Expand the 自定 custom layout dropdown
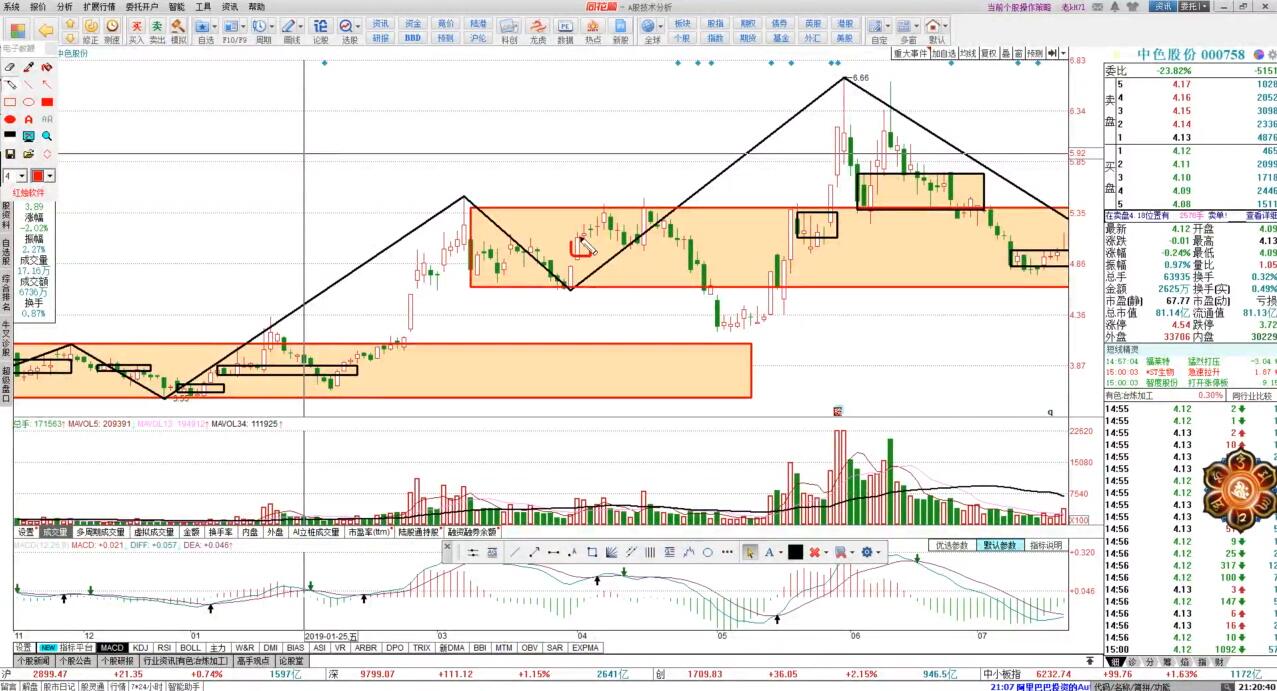The height and width of the screenshot is (691, 1277). click(888, 26)
